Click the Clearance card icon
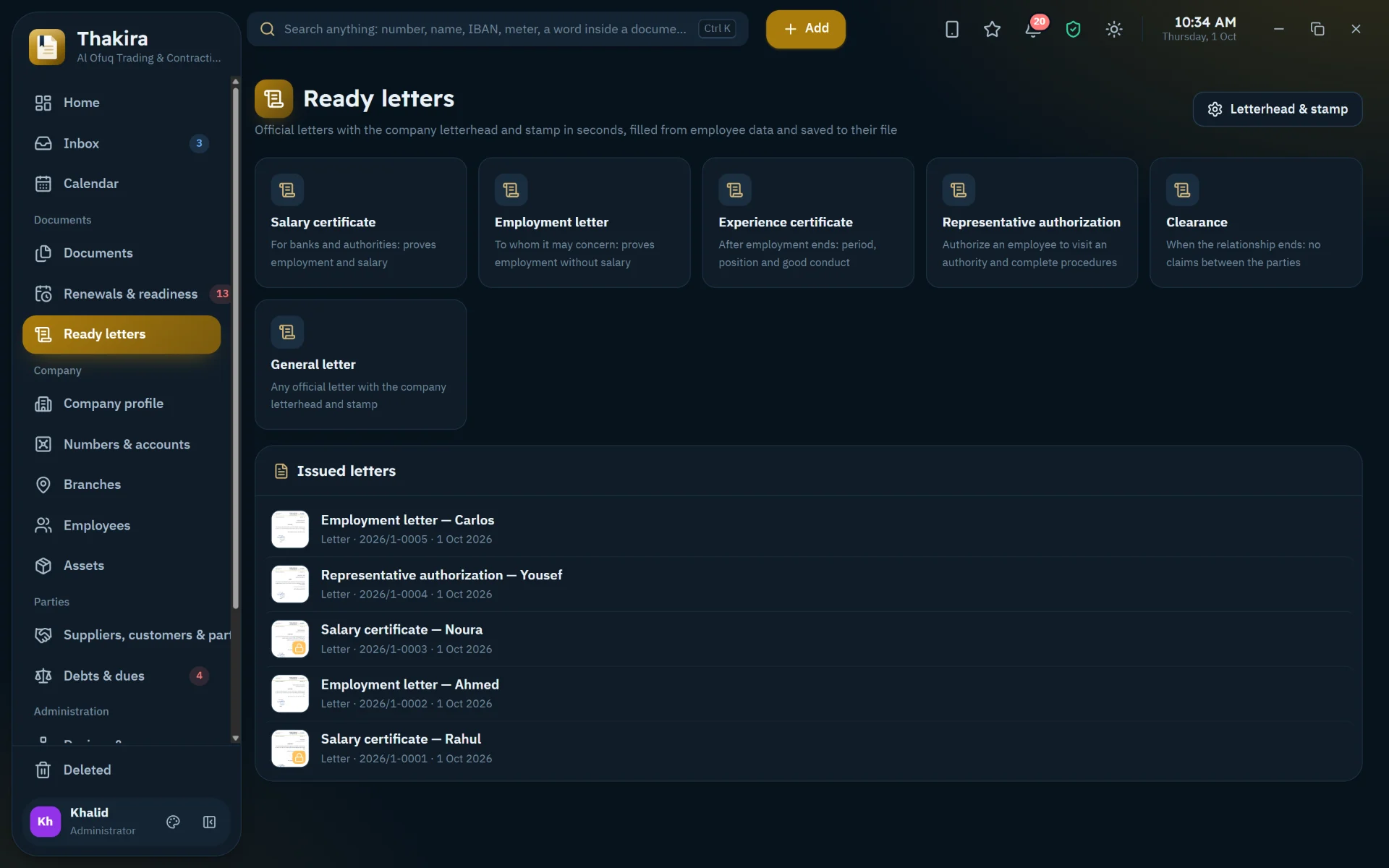 (1182, 190)
